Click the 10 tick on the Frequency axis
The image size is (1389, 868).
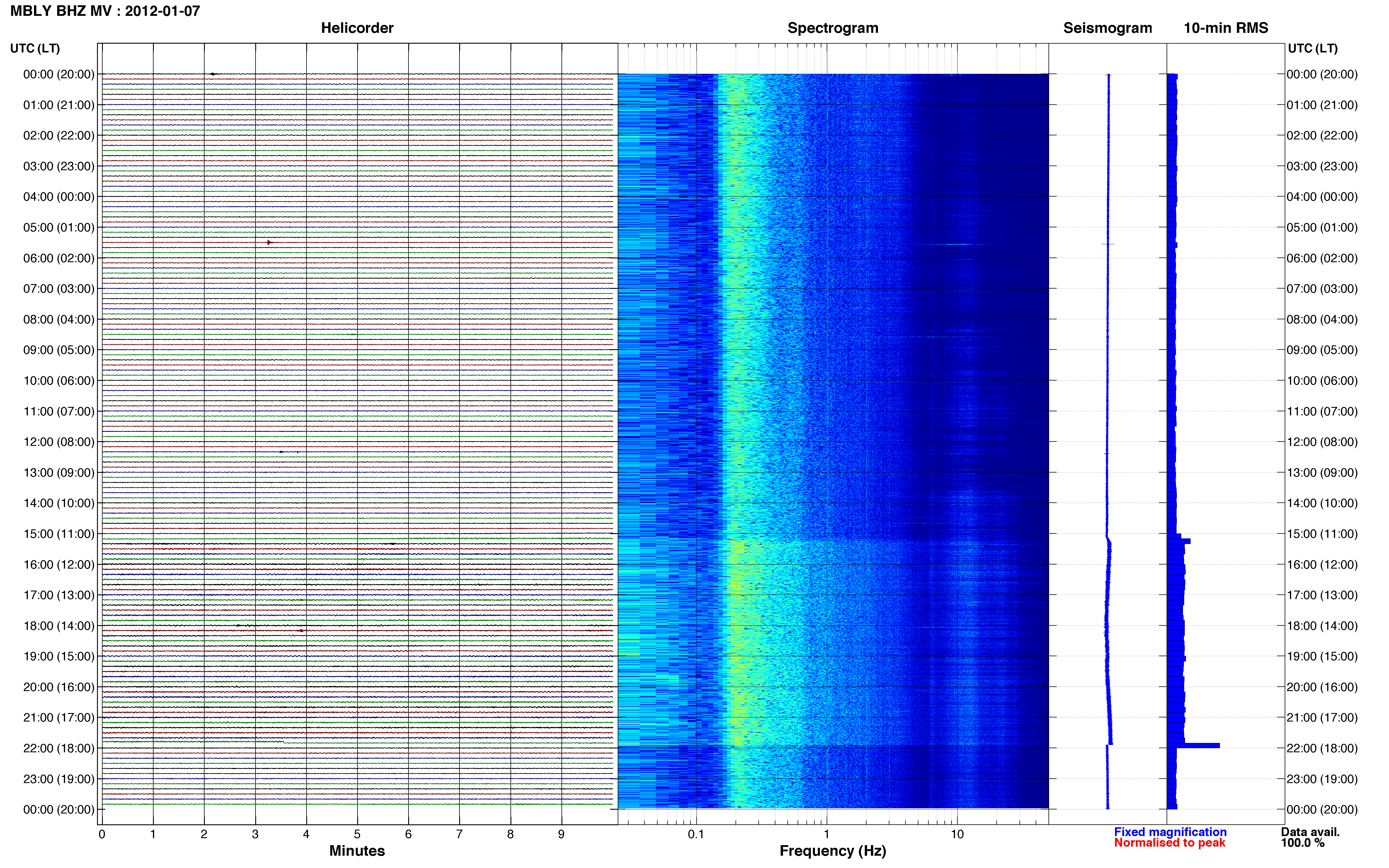[957, 835]
